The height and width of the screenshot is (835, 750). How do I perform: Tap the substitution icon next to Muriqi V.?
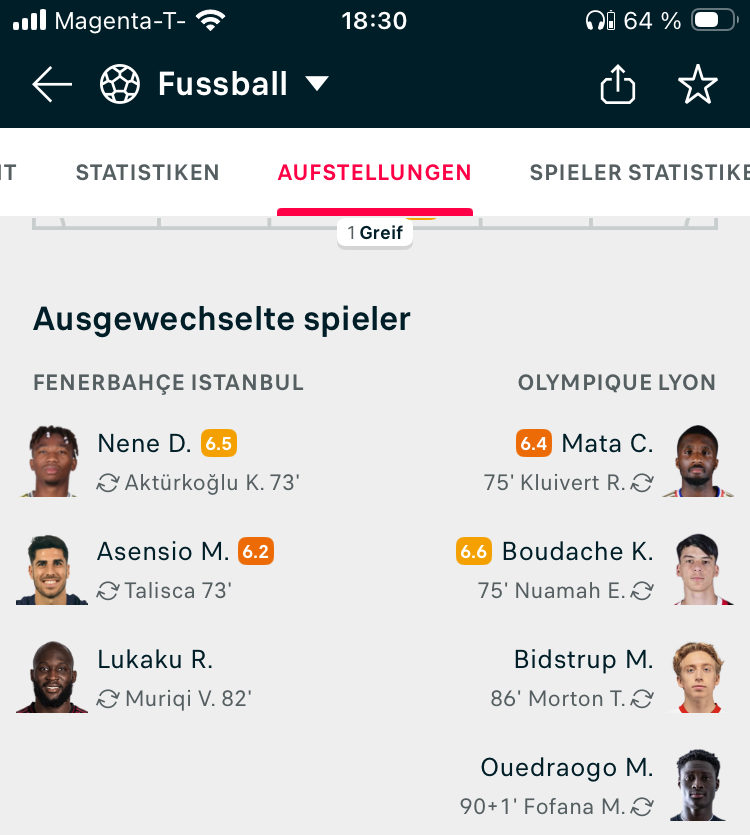(x=108, y=699)
